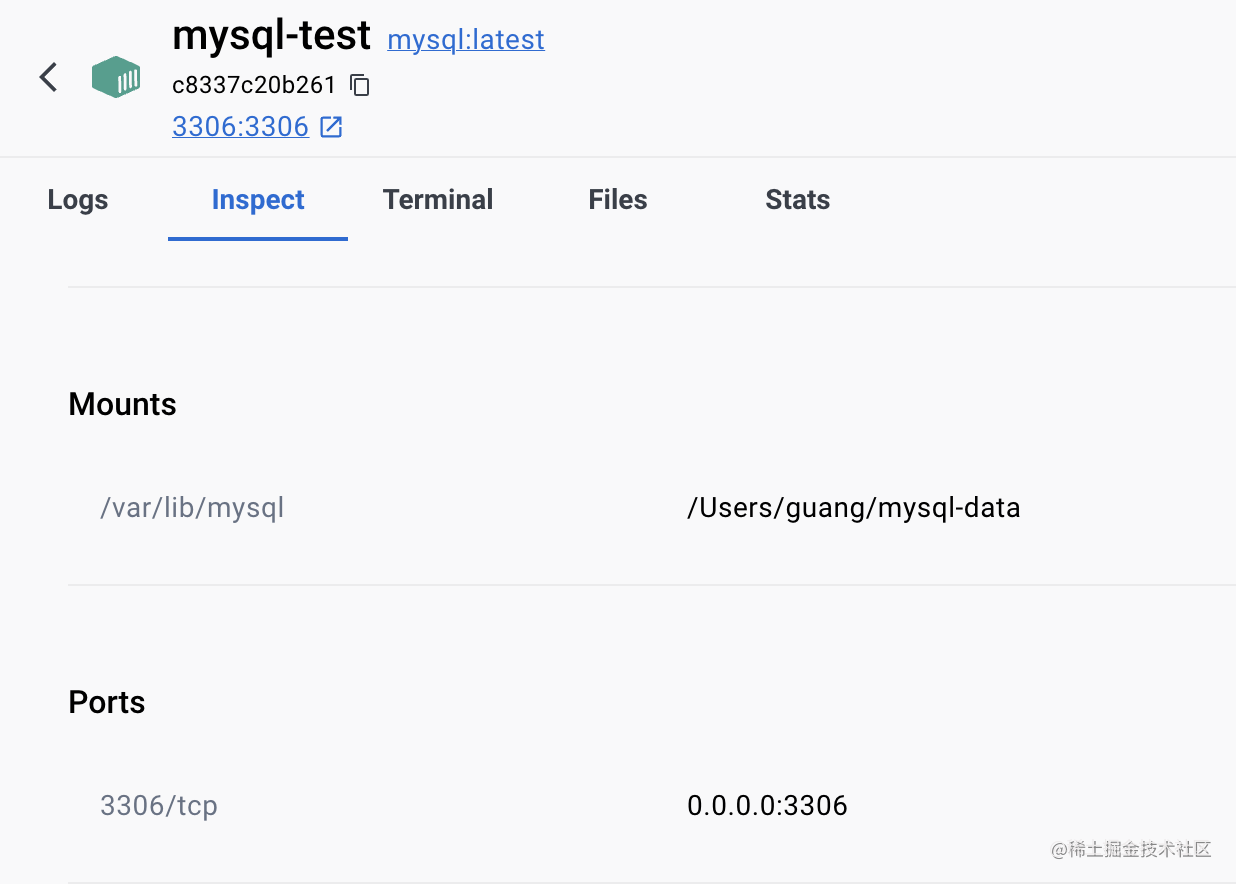
Task: Switch to the Logs tab
Action: point(78,200)
